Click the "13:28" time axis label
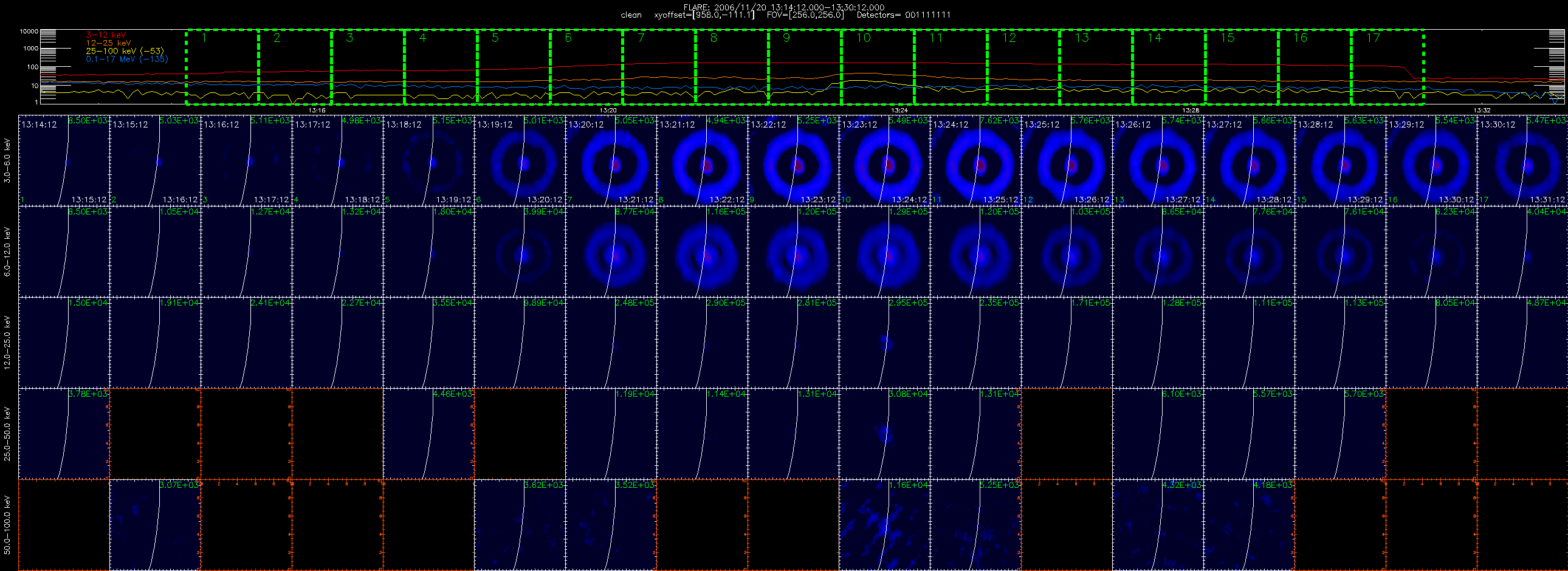The width and height of the screenshot is (1568, 571). click(1191, 110)
